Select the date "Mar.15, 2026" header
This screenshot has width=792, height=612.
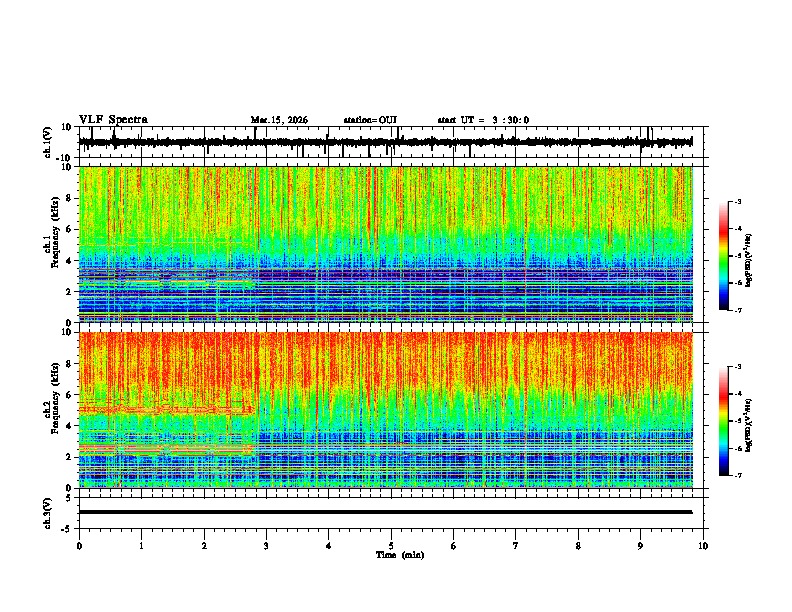coord(279,120)
